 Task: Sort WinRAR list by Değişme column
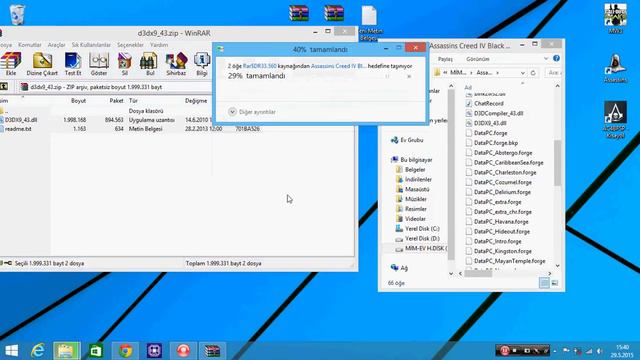[196, 100]
